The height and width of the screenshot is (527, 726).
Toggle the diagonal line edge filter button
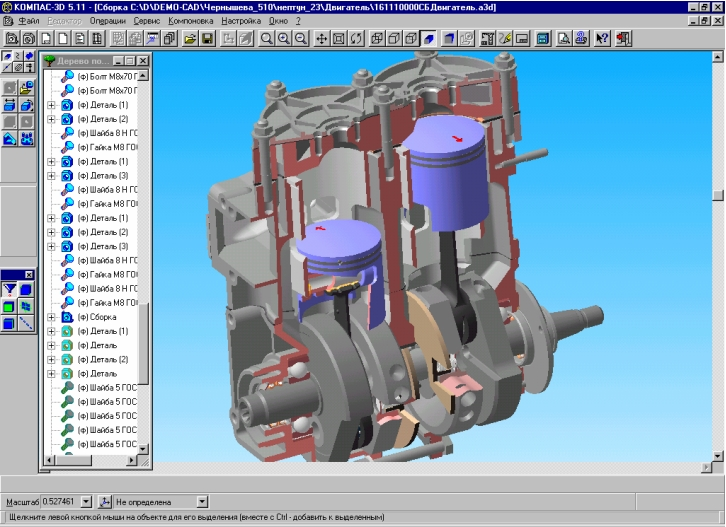pyautogui.click(x=26, y=323)
